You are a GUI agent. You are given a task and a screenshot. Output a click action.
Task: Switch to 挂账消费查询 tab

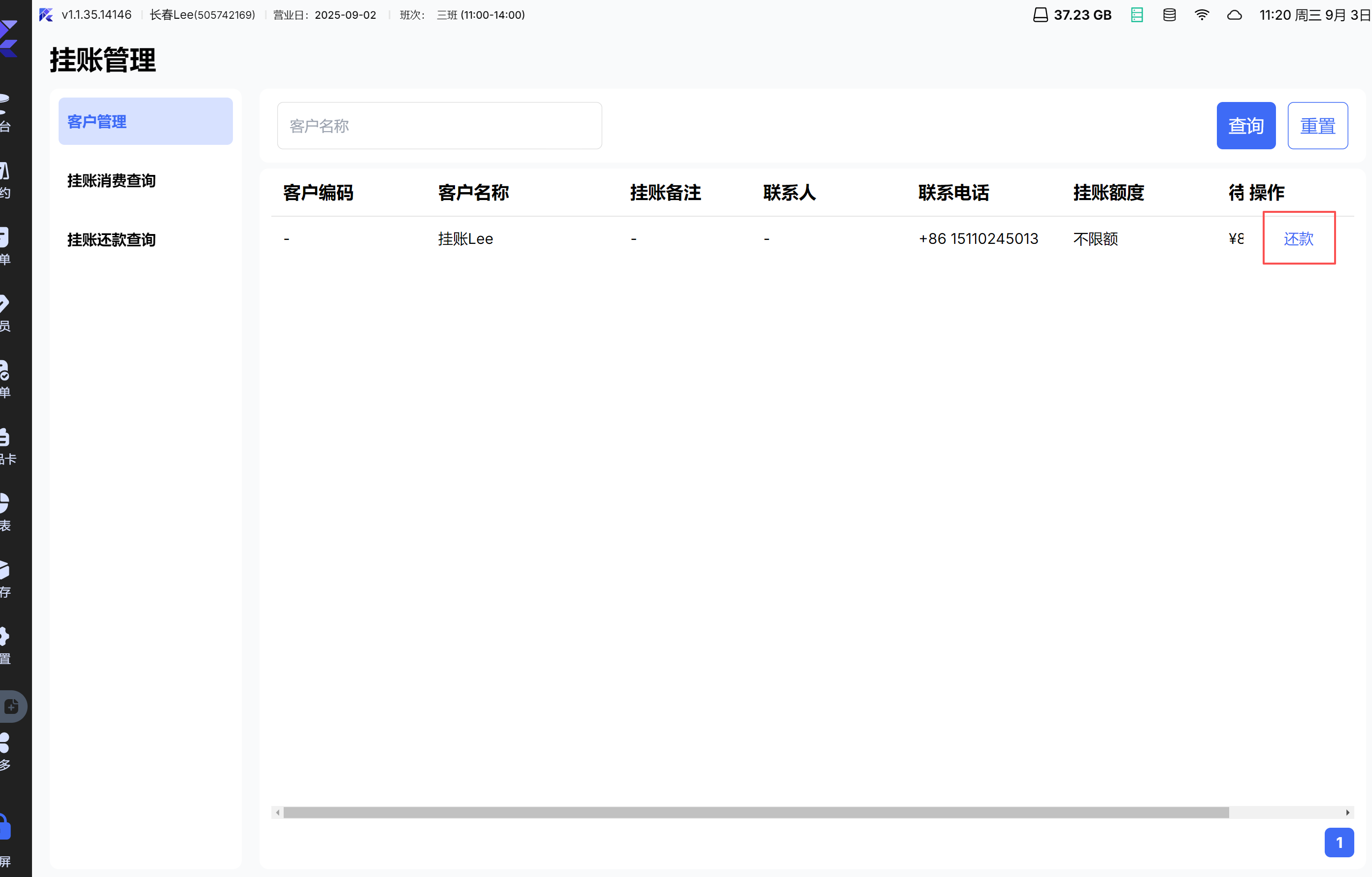point(112,181)
